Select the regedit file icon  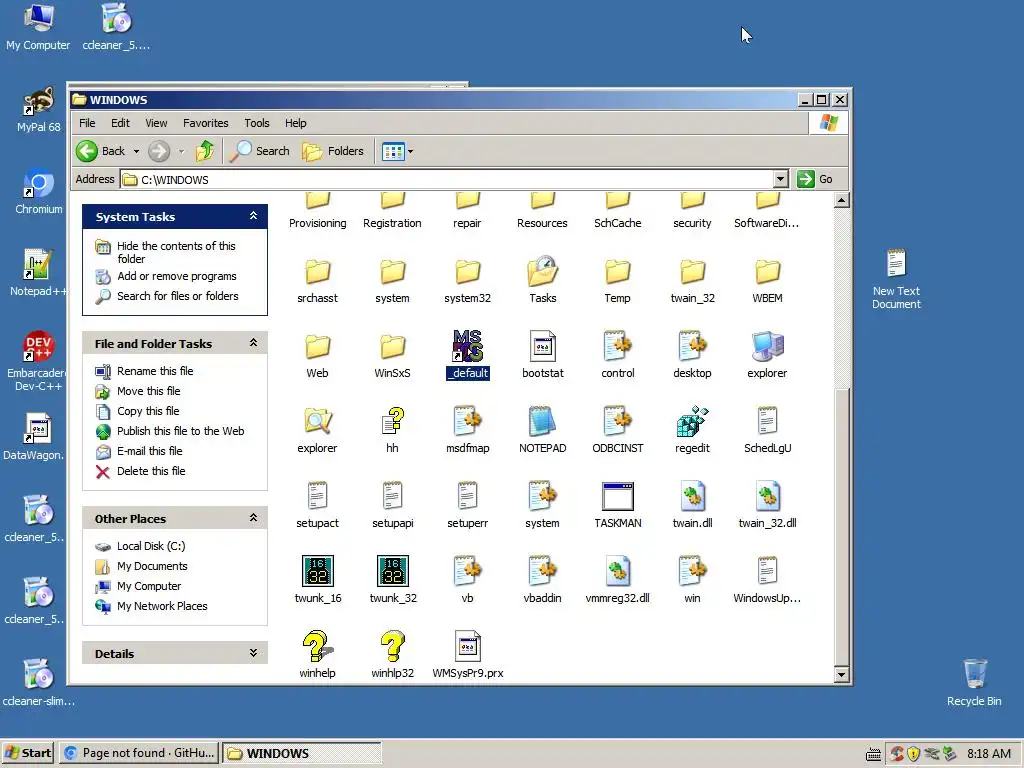(692, 421)
